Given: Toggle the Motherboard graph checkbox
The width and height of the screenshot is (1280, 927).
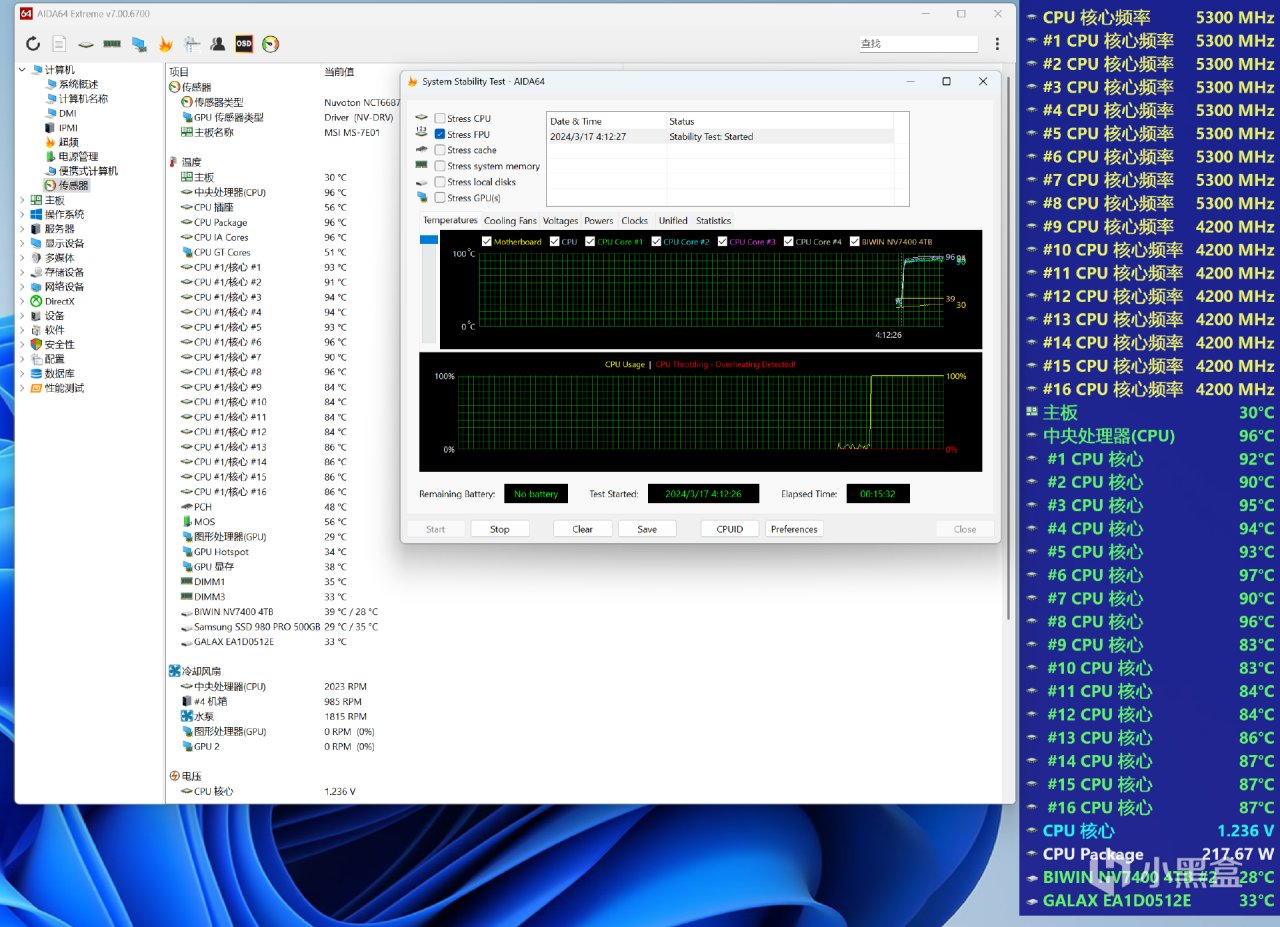Looking at the screenshot, I should 487,242.
